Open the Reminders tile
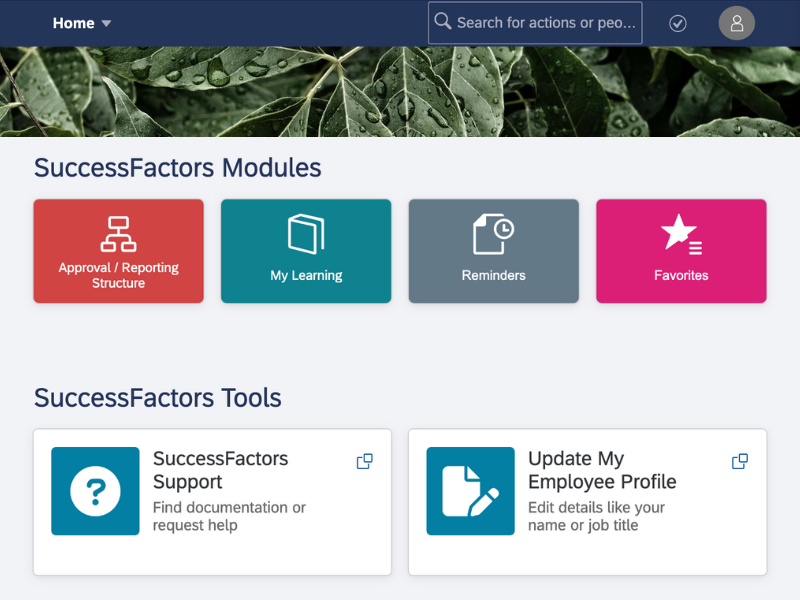Screen dimensions: 800x600 tap(493, 251)
